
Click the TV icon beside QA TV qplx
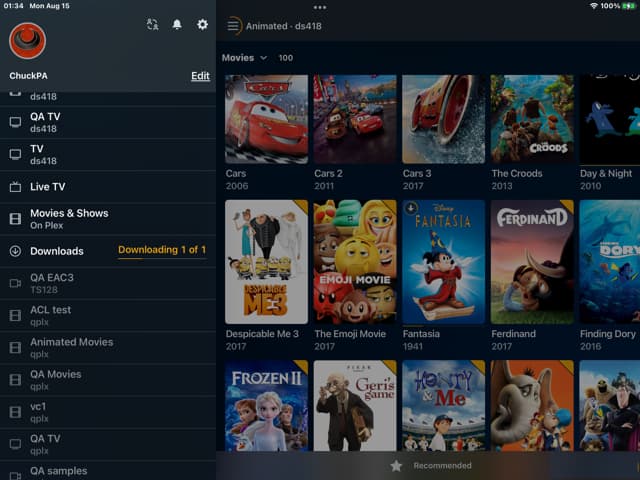point(15,444)
